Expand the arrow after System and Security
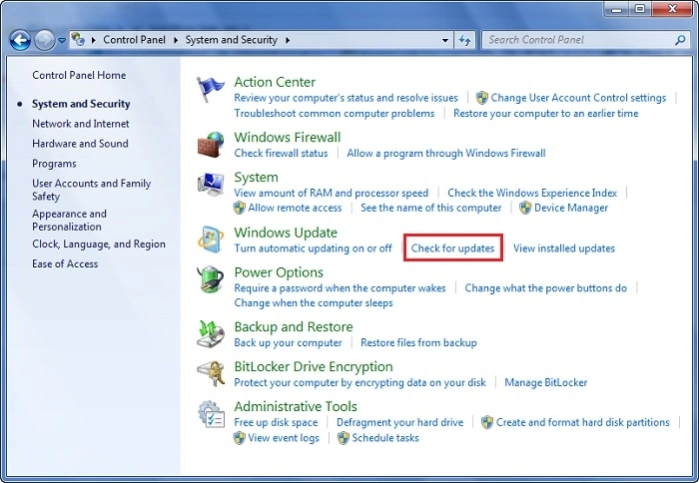This screenshot has height=483, width=699. [288, 40]
